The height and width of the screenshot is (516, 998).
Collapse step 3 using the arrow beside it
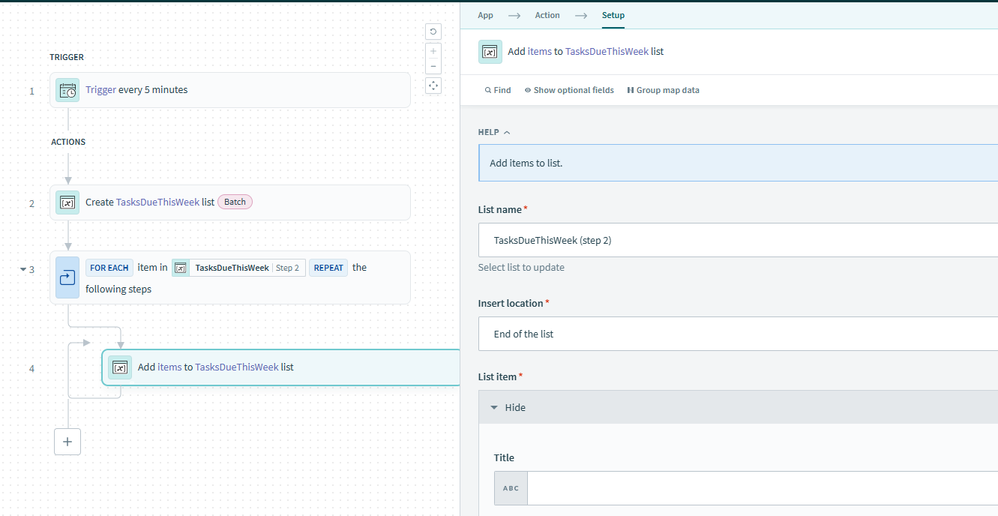coord(23,269)
